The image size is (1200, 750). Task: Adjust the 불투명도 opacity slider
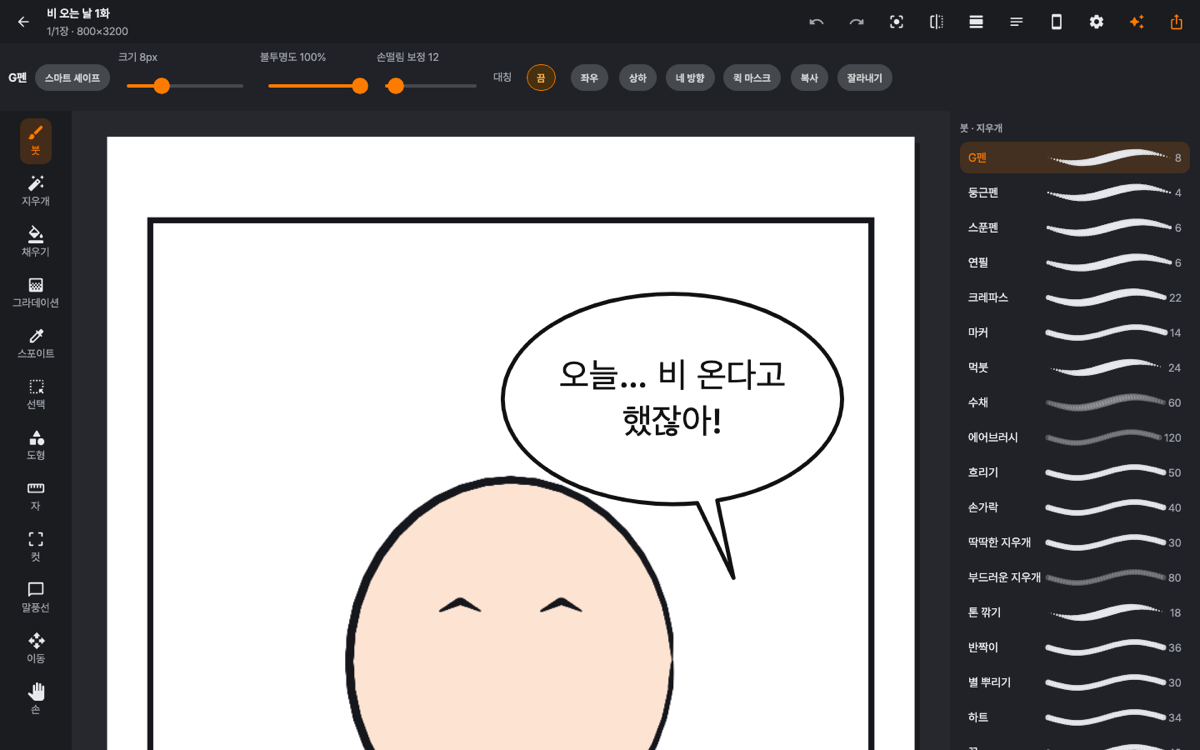coord(318,86)
